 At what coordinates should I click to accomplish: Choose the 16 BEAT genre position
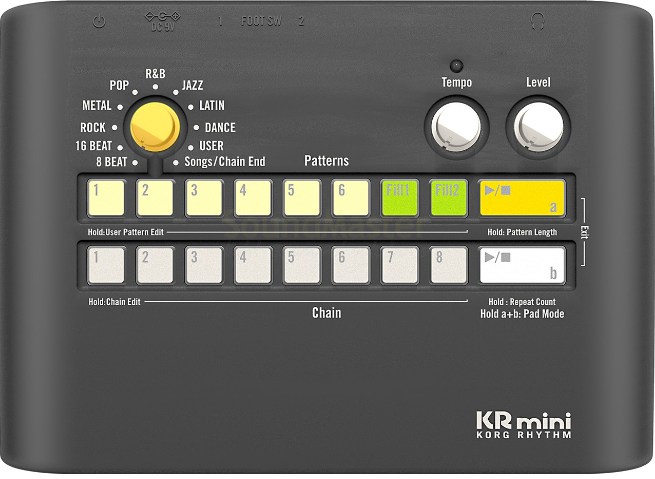click(x=94, y=146)
